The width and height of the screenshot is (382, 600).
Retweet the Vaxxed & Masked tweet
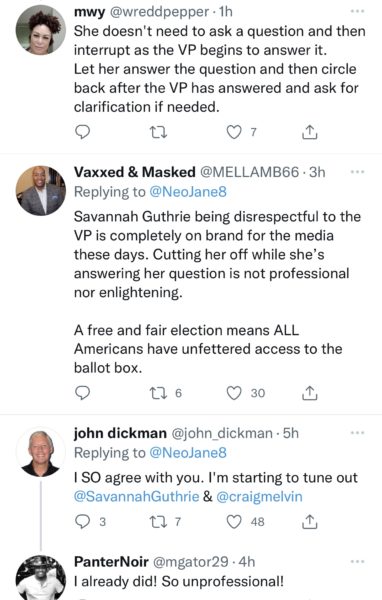click(158, 393)
